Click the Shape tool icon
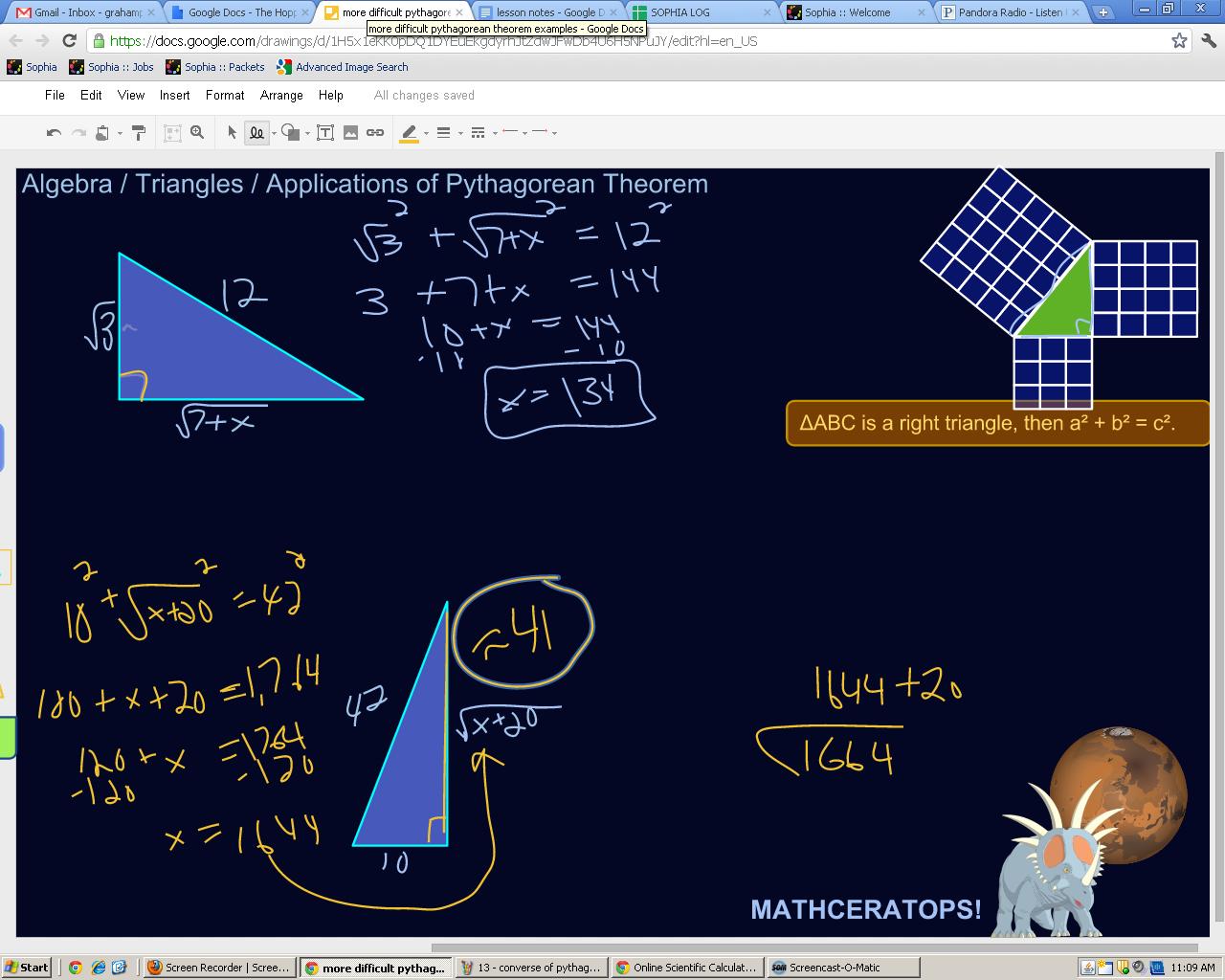The height and width of the screenshot is (980, 1225). pos(291,133)
